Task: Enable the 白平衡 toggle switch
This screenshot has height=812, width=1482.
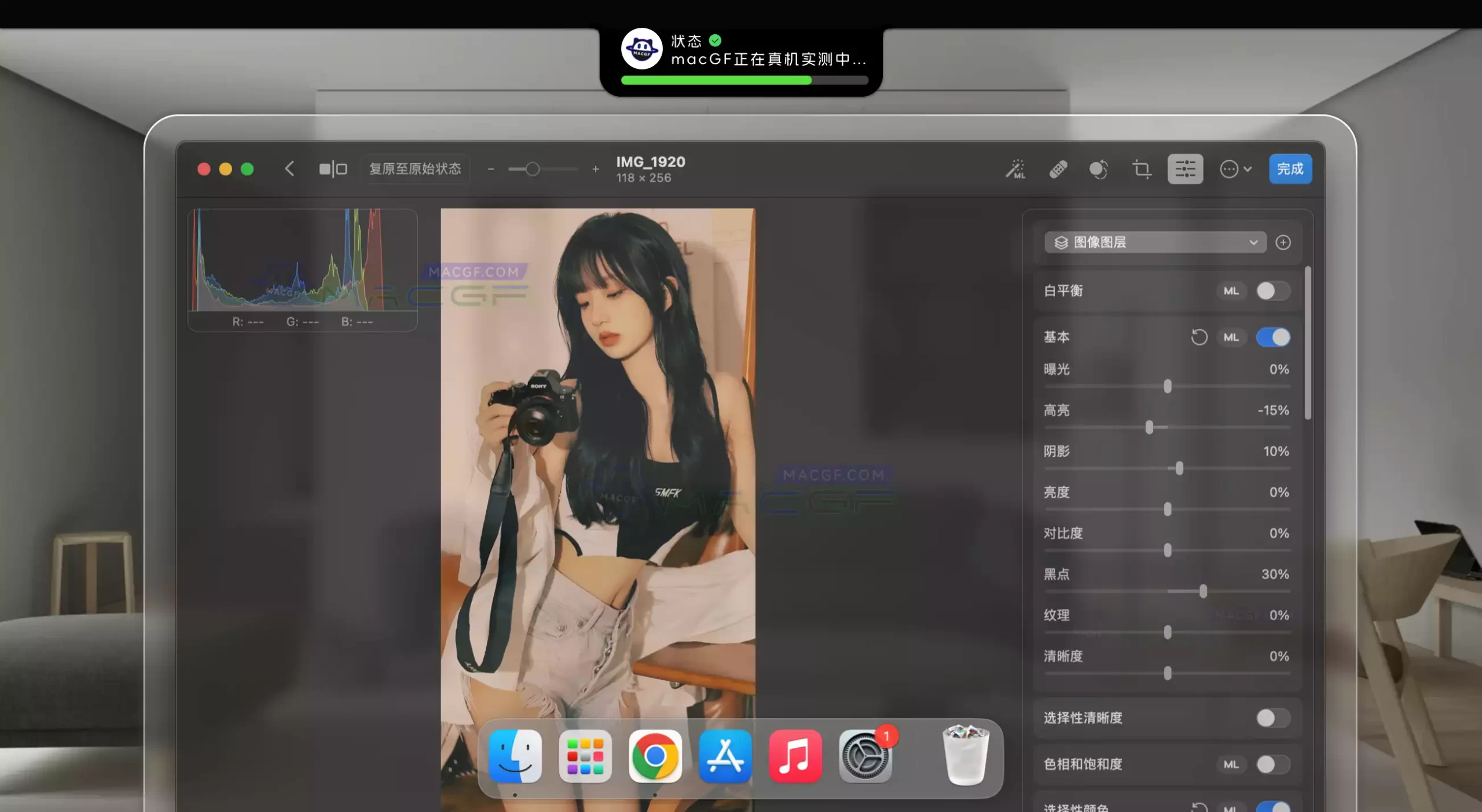Action: tap(1273, 291)
